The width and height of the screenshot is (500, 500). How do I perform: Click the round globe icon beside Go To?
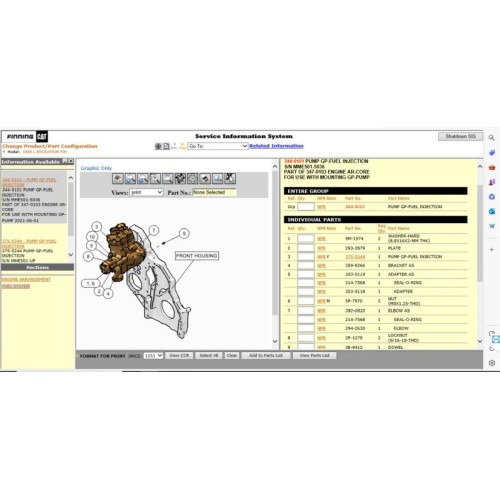click(x=158, y=146)
